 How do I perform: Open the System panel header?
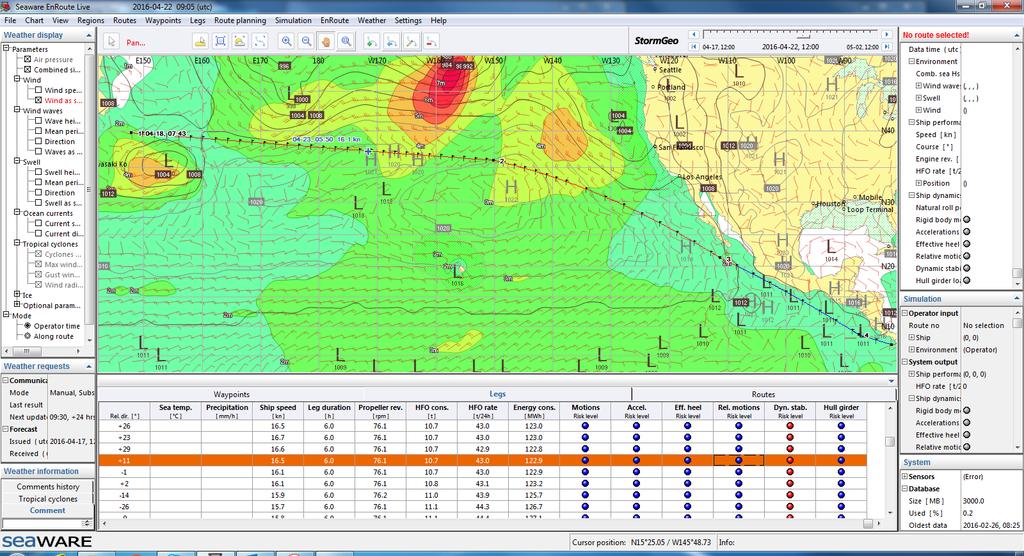pos(961,462)
